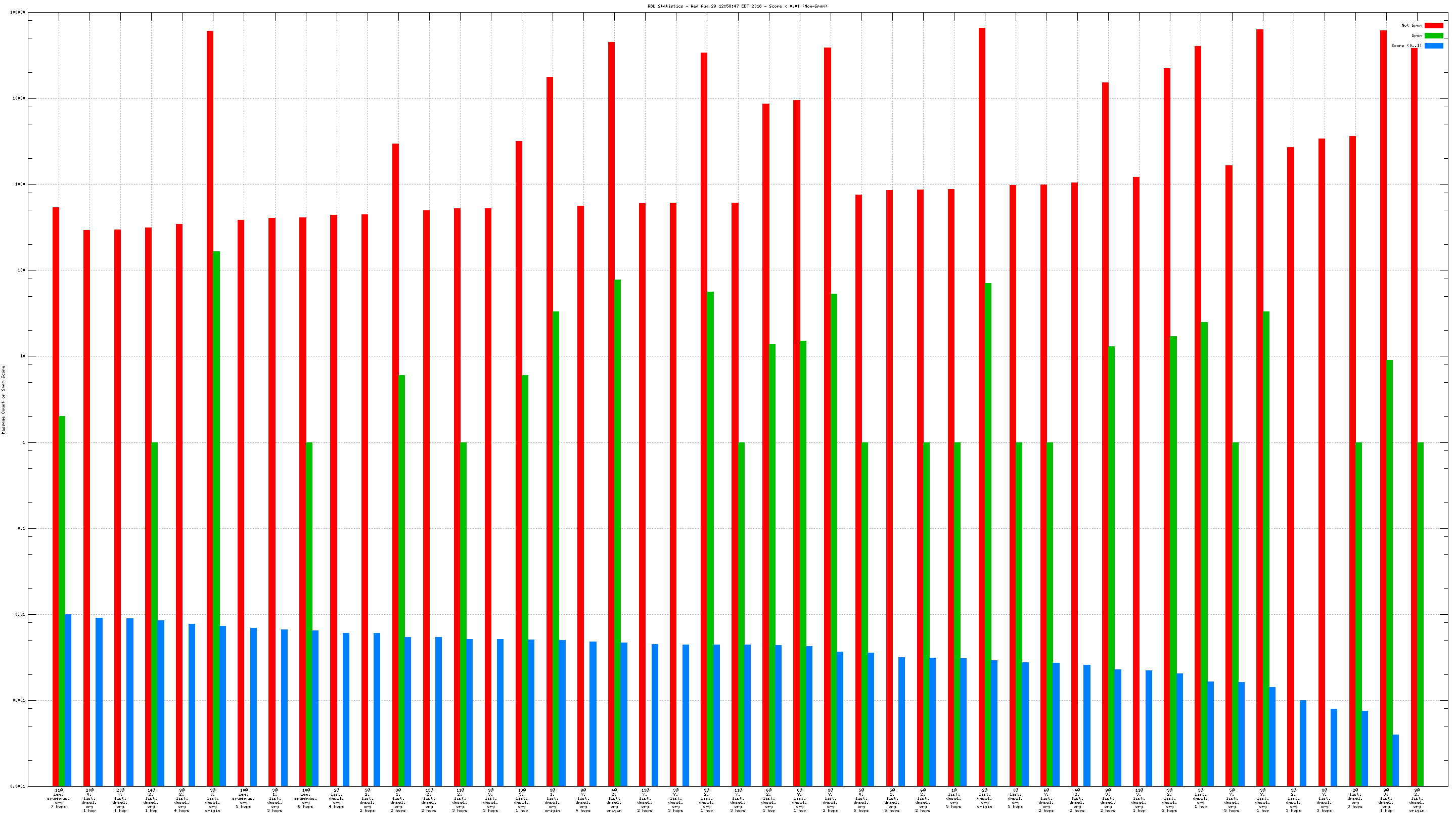This screenshot has width=1456, height=819.
Task: Click the '11@ 3.list.dnswl.org 1 hop' x-axis label
Action: click(x=1139, y=800)
